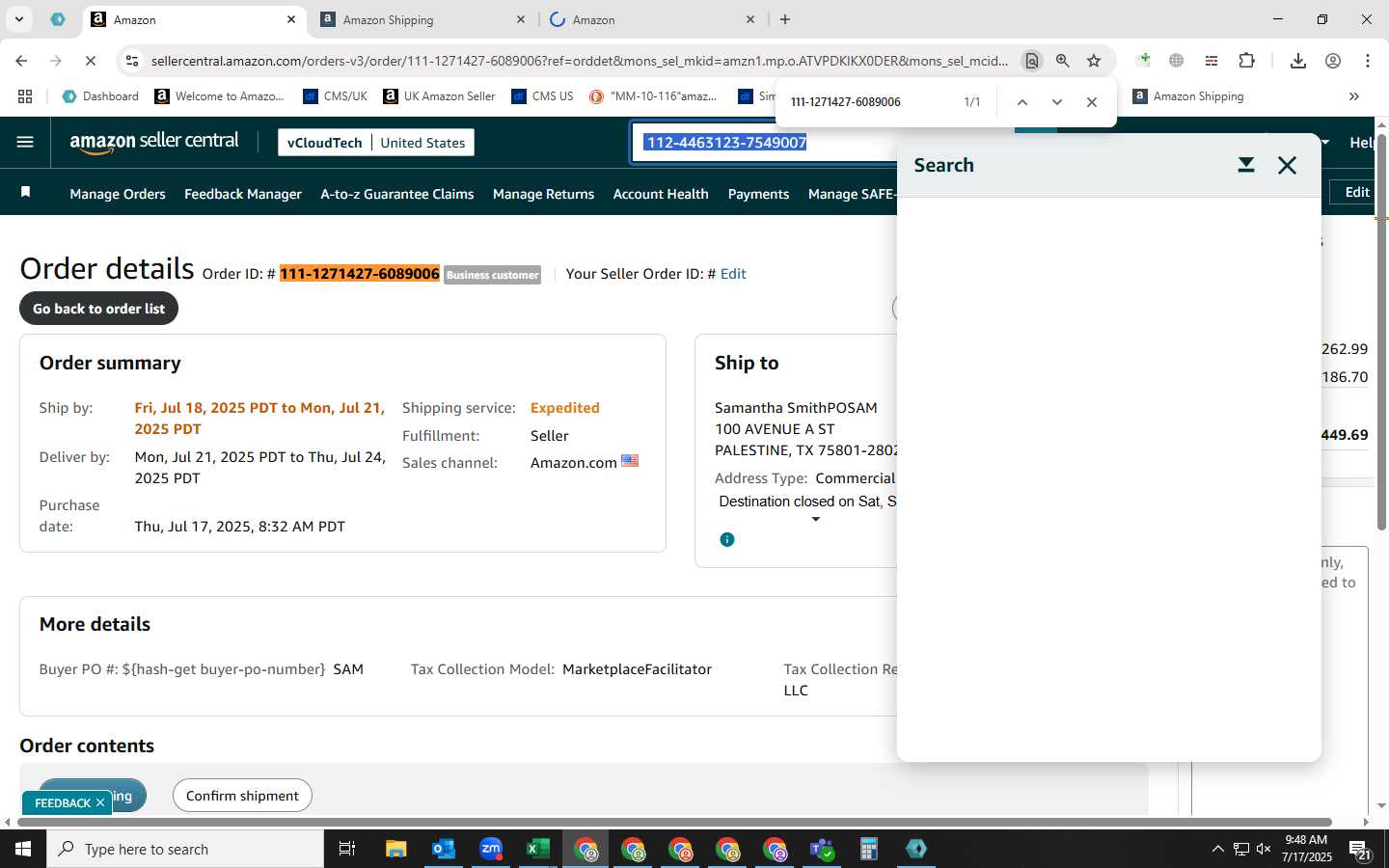The width and height of the screenshot is (1389, 868).
Task: Click the bookmark flag icon in navigation bar
Action: point(26,193)
